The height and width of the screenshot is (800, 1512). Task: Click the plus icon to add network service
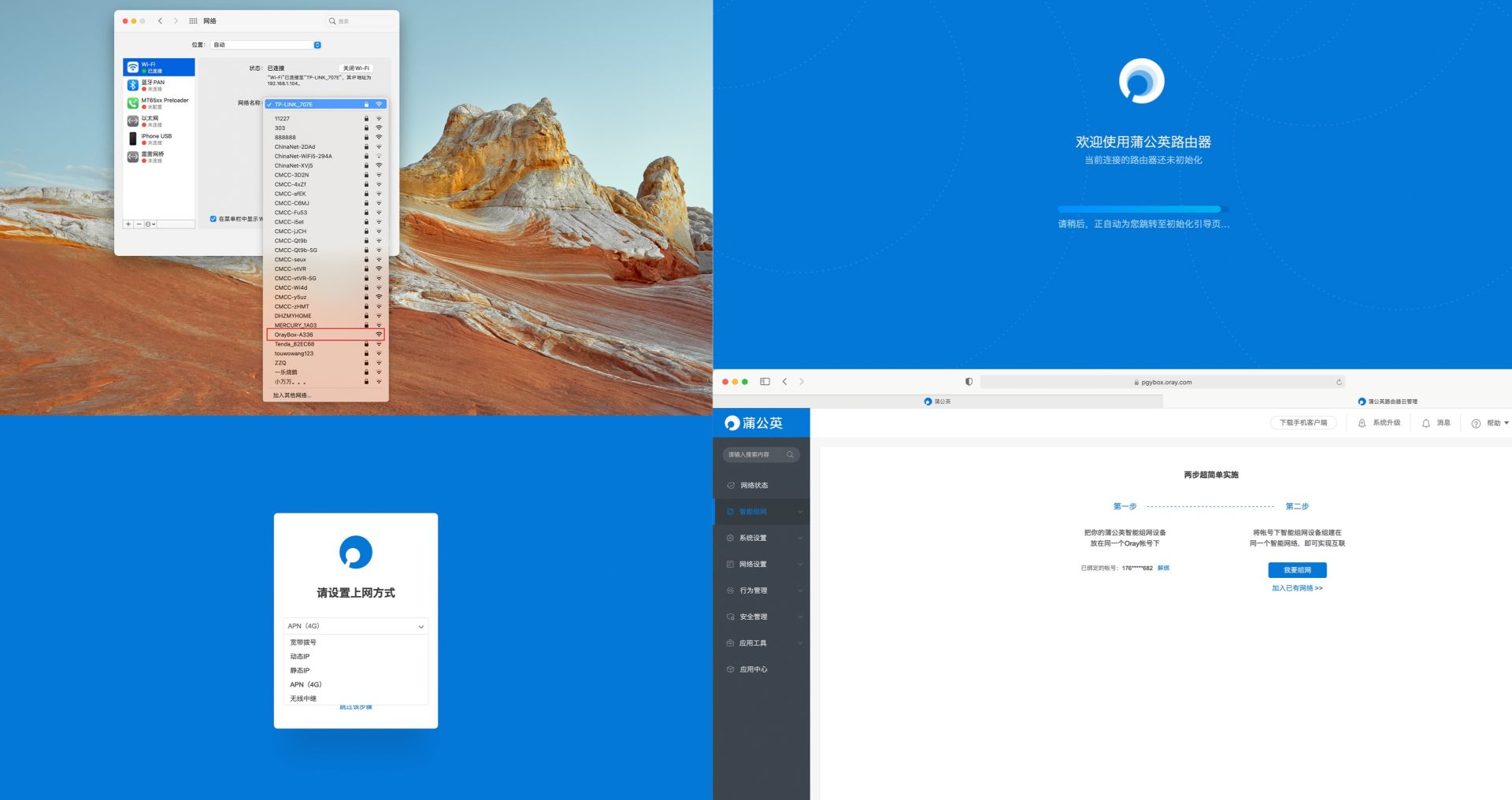click(x=128, y=224)
